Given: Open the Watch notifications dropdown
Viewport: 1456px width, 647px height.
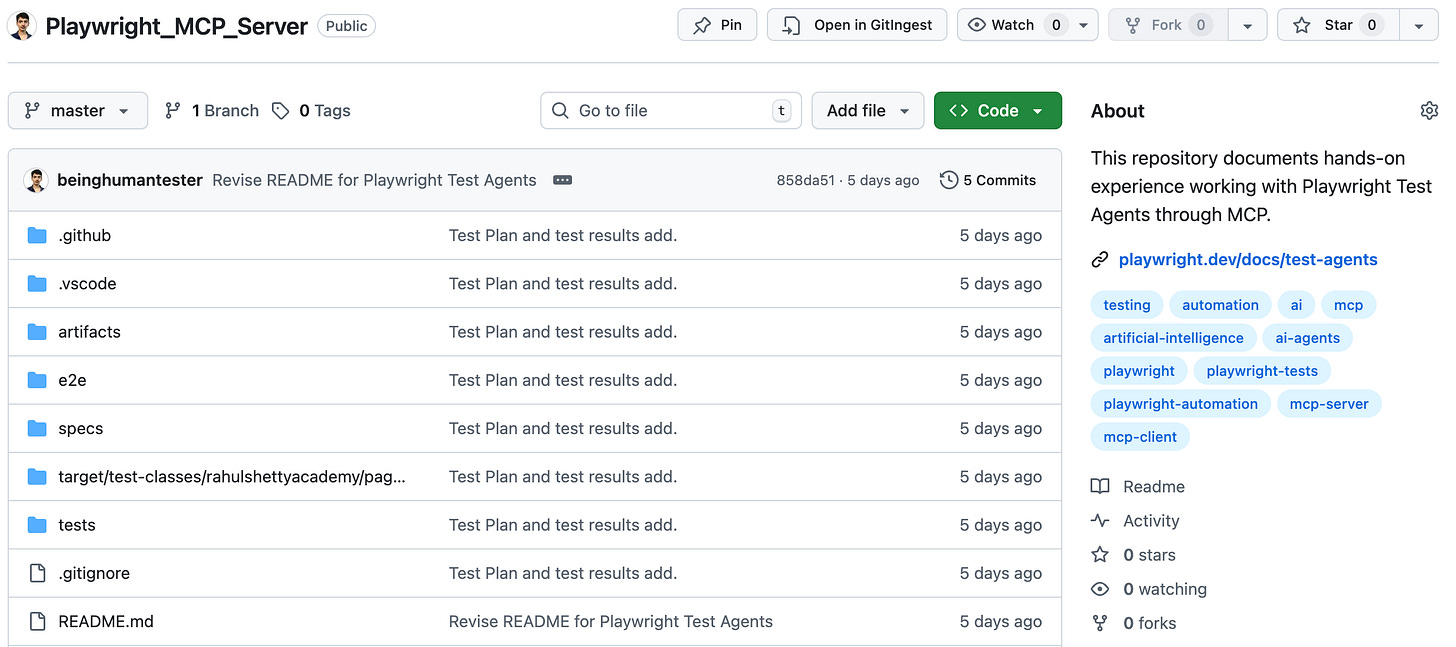Looking at the screenshot, I should 1028,25.
